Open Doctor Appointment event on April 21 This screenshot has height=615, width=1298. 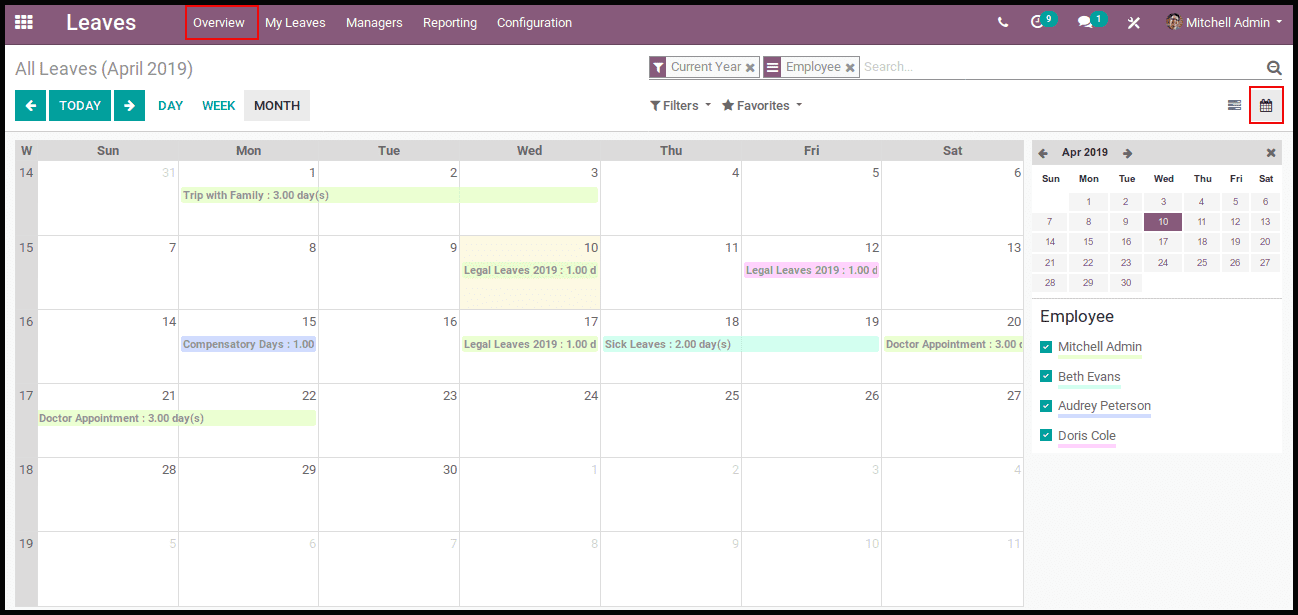tap(177, 418)
